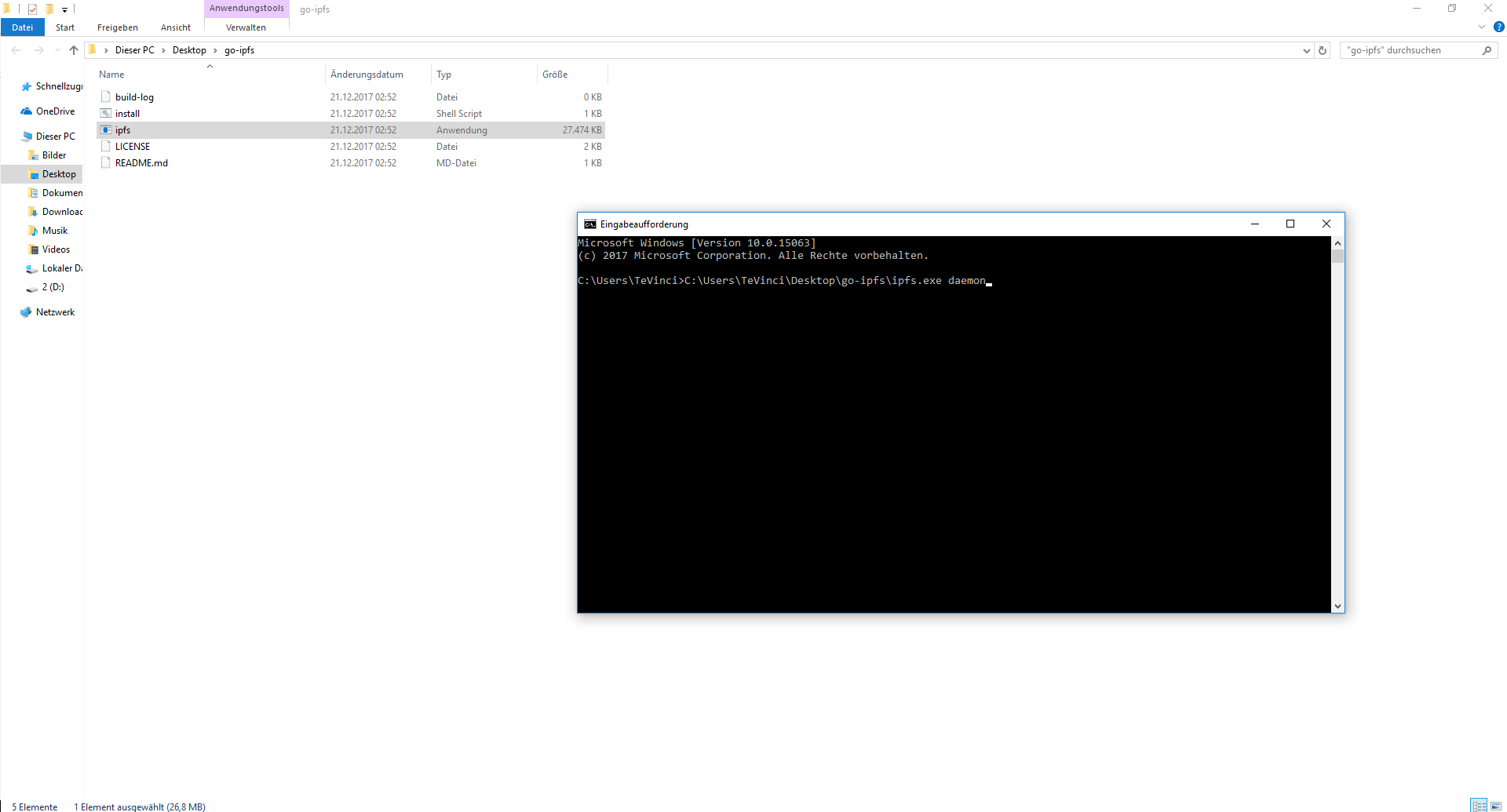The width and height of the screenshot is (1507, 812).
Task: Expand recent locations next to forward button
Action: click(57, 50)
